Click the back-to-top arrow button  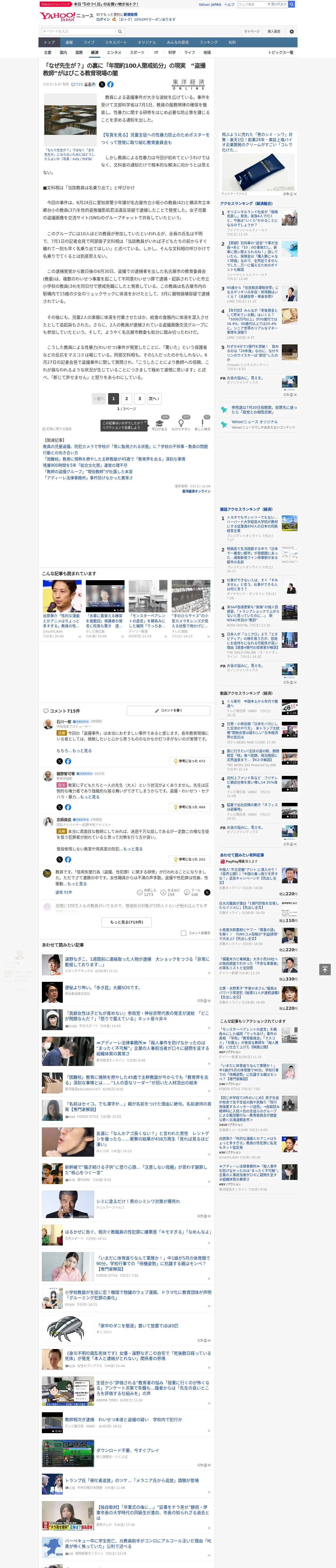(x=325, y=969)
